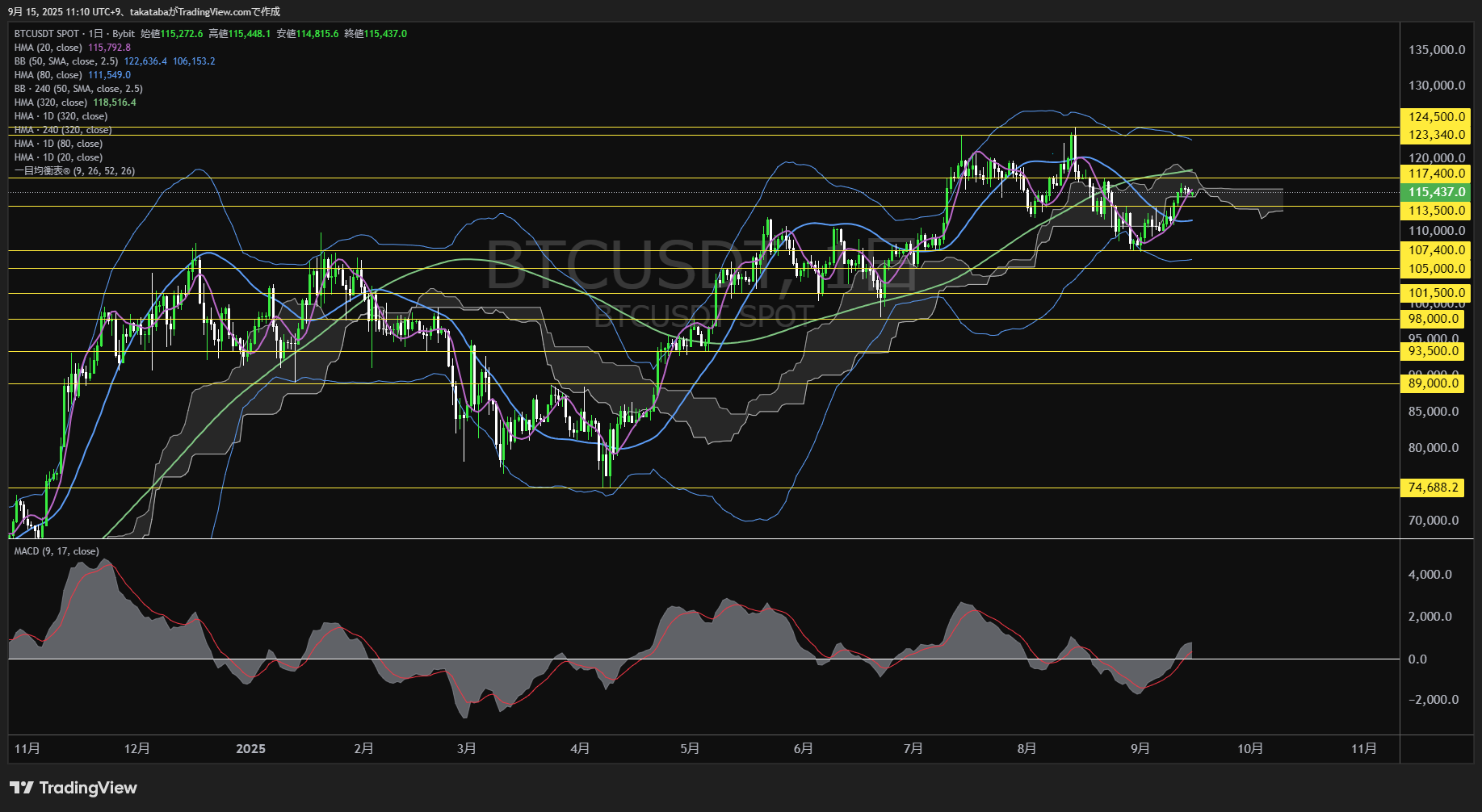Select the BTCUSDT SPOT symbol legend title

click(x=46, y=34)
